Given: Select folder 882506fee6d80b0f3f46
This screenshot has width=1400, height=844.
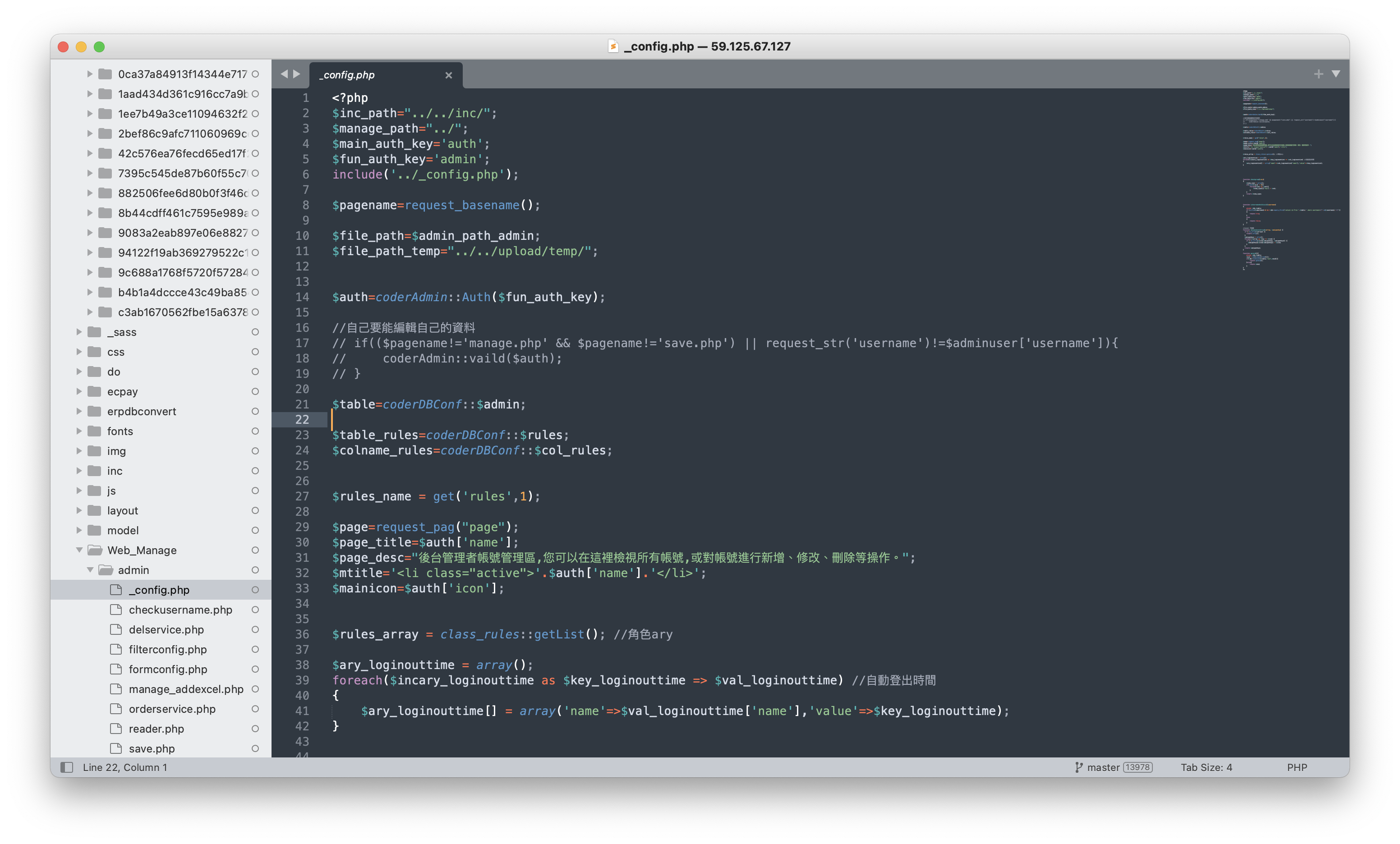Looking at the screenshot, I should pyautogui.click(x=183, y=193).
